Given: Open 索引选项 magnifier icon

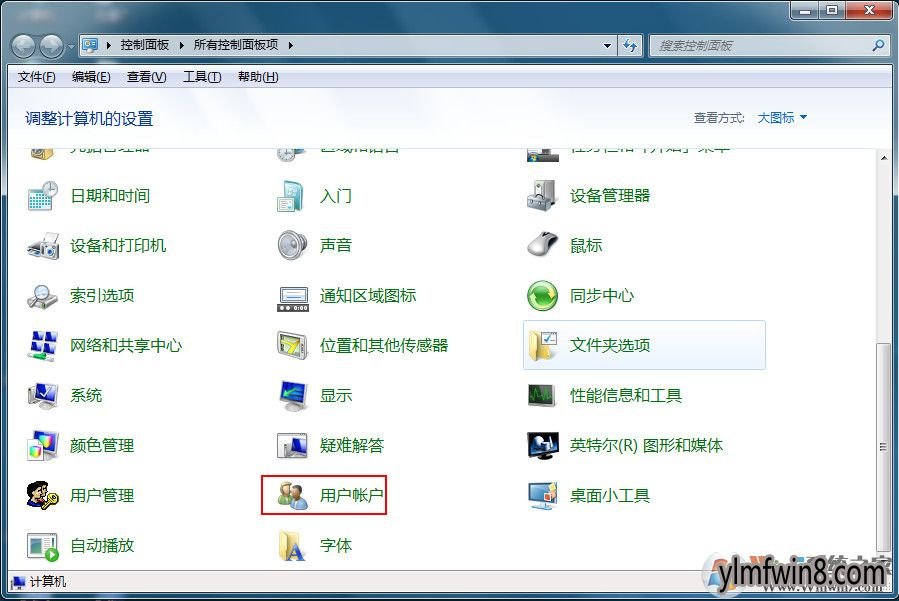Looking at the screenshot, I should (x=42, y=296).
